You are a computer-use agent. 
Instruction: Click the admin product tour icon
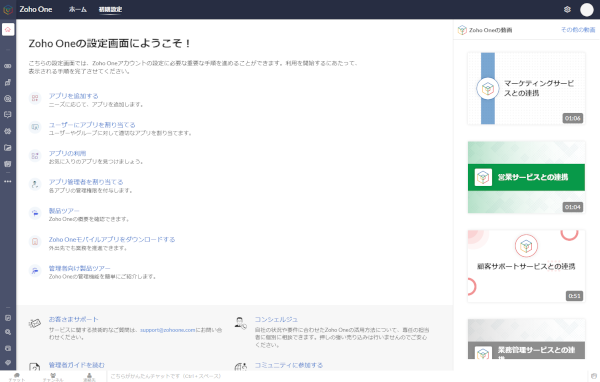35,271
